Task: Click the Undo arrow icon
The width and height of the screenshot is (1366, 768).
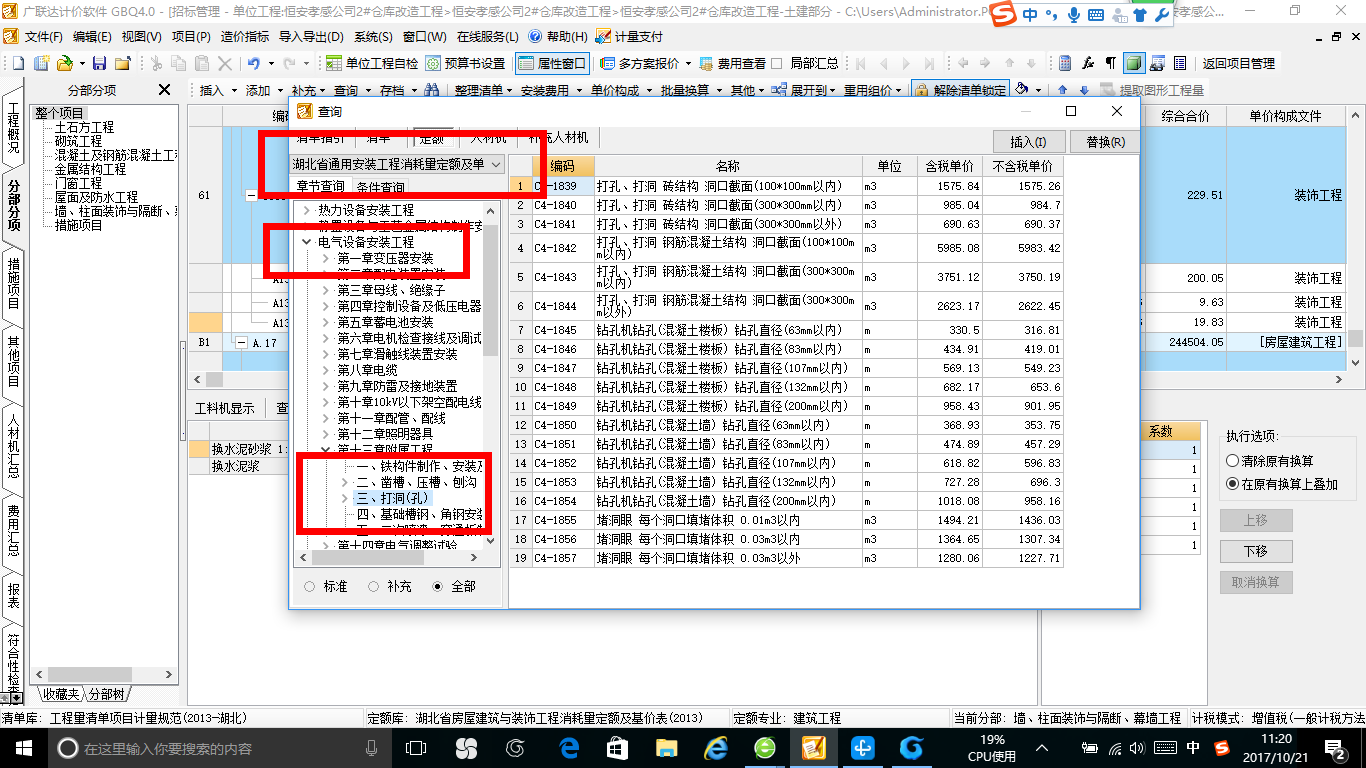Action: pos(253,63)
